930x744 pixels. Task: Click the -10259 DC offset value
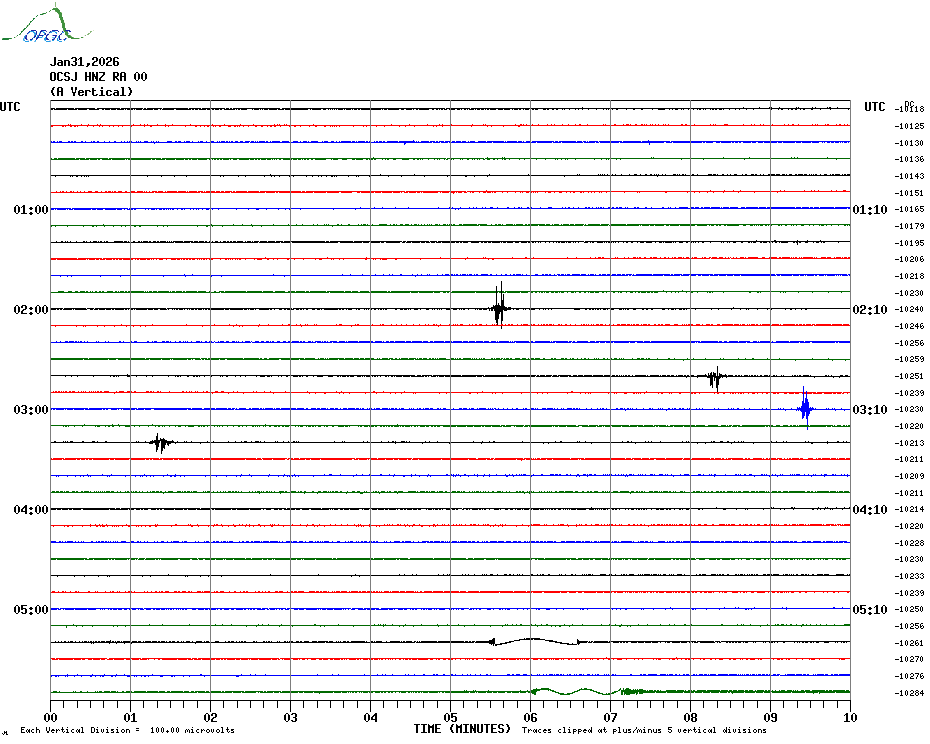909,360
